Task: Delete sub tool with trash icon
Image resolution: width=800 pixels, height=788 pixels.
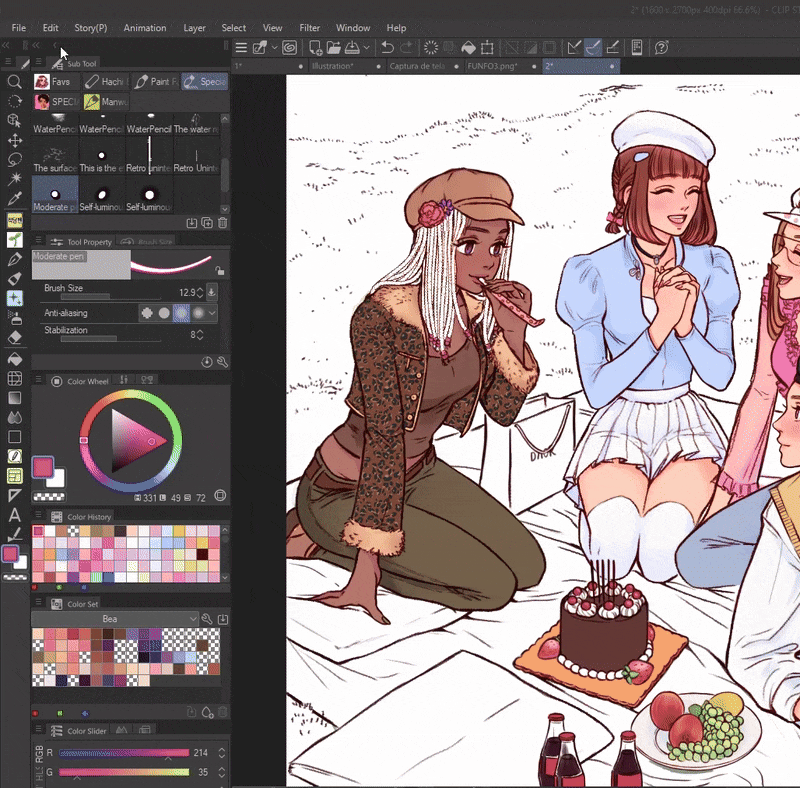Action: coord(222,222)
